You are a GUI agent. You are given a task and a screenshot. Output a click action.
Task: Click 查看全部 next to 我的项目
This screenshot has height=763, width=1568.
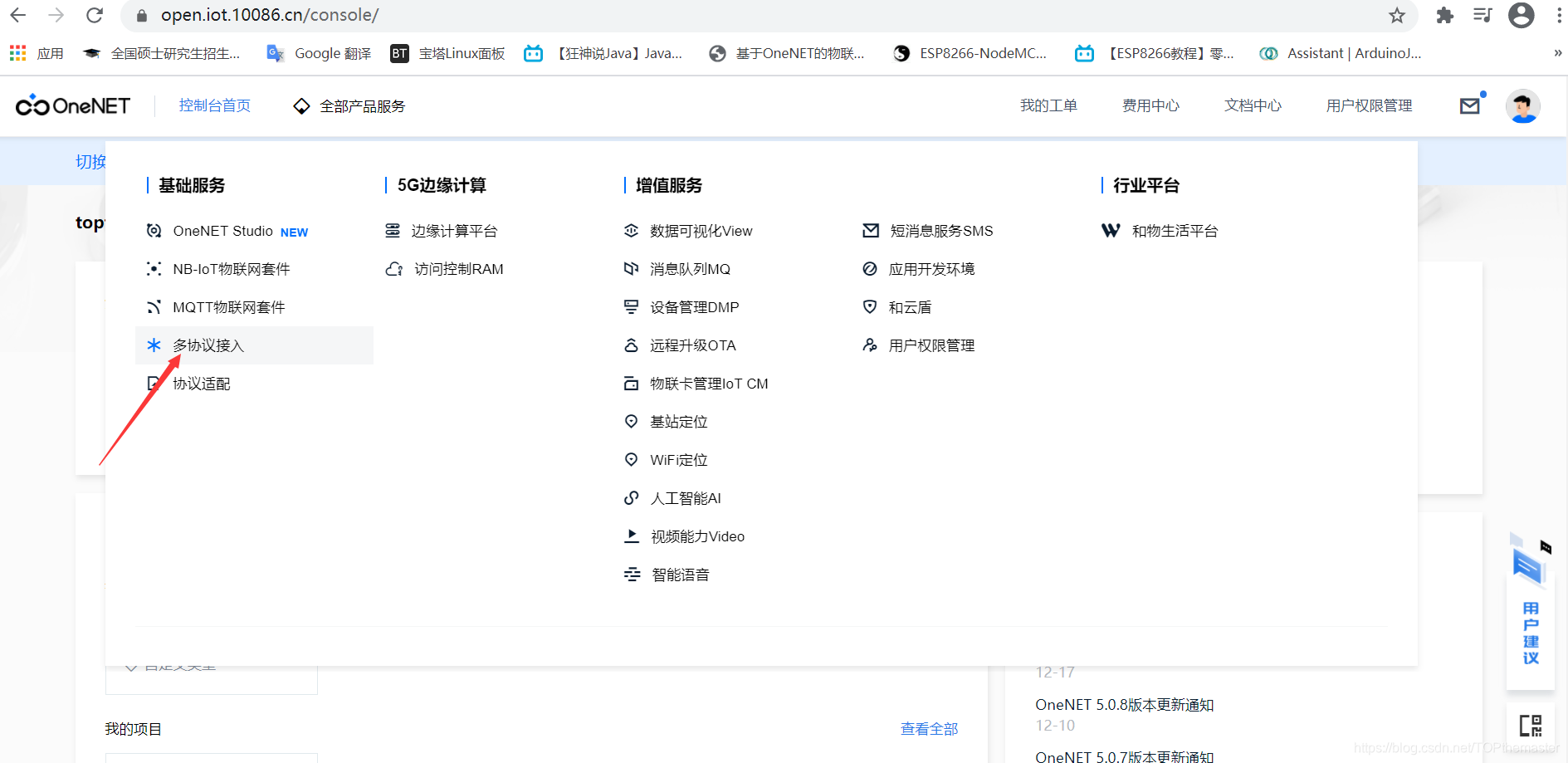click(x=928, y=728)
